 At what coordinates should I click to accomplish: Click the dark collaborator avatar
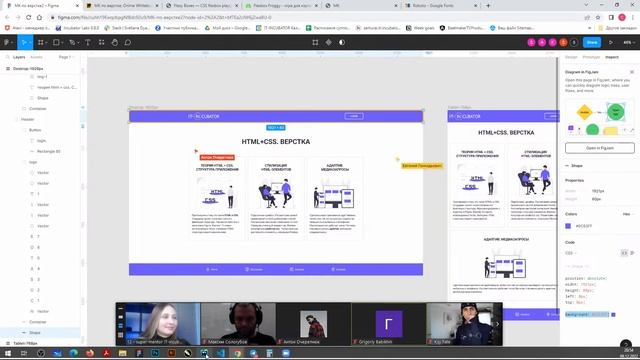[574, 42]
